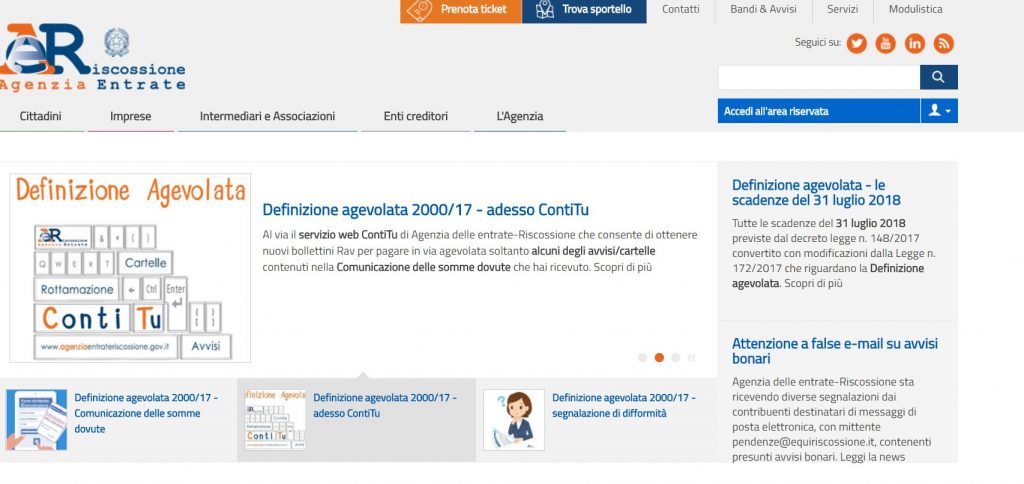Click Leggi la news text in sidebar
The height and width of the screenshot is (484, 1024).
(872, 457)
